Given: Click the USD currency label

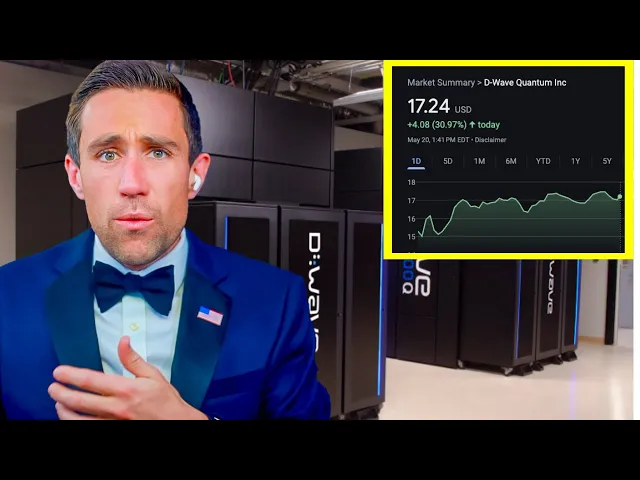Looking at the screenshot, I should click(x=463, y=110).
